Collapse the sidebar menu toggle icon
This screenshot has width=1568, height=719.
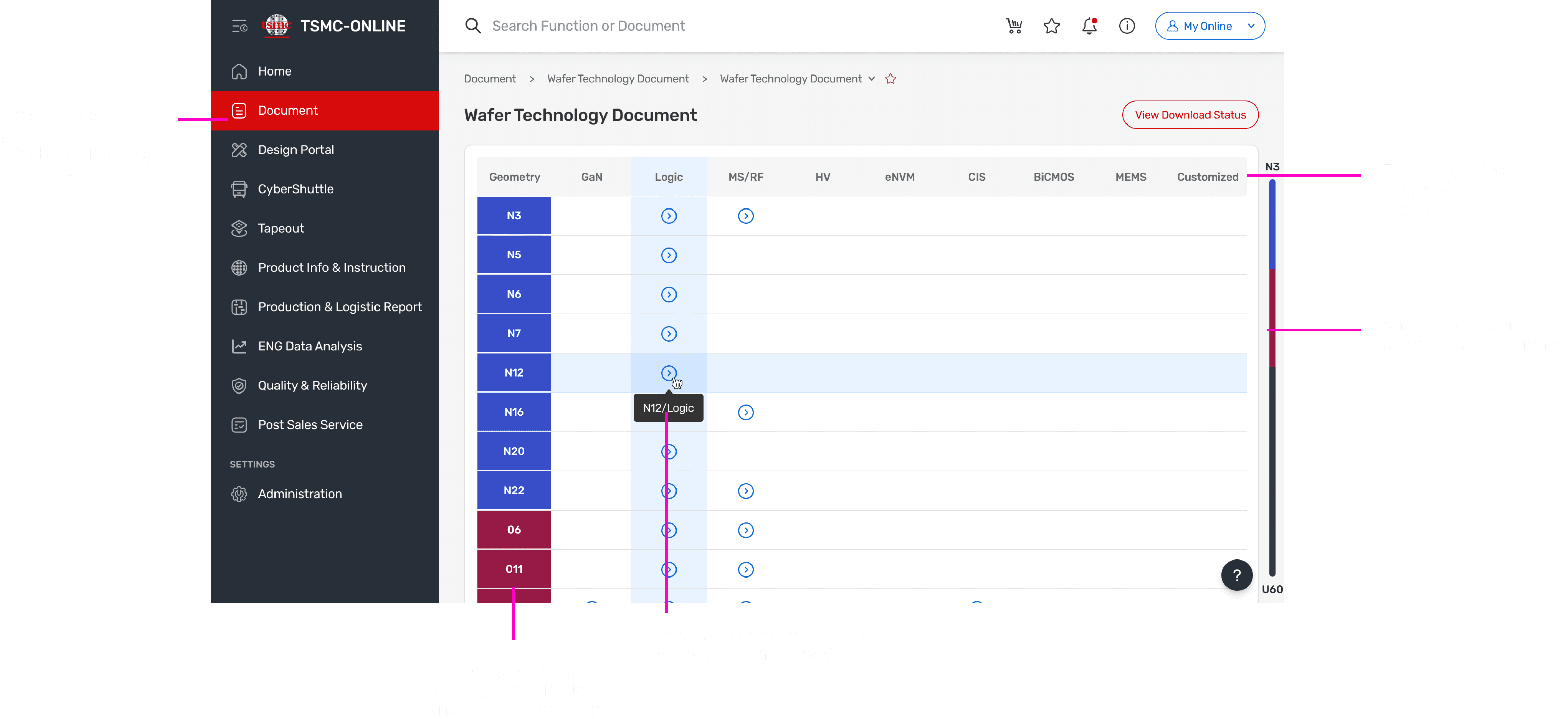pyautogui.click(x=239, y=26)
